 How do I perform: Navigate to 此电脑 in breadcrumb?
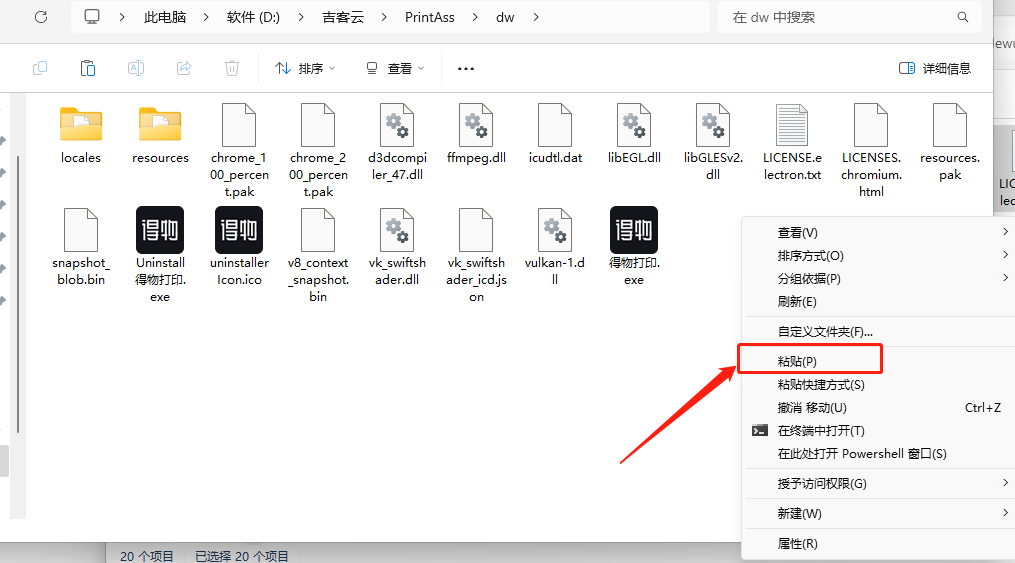[165, 17]
